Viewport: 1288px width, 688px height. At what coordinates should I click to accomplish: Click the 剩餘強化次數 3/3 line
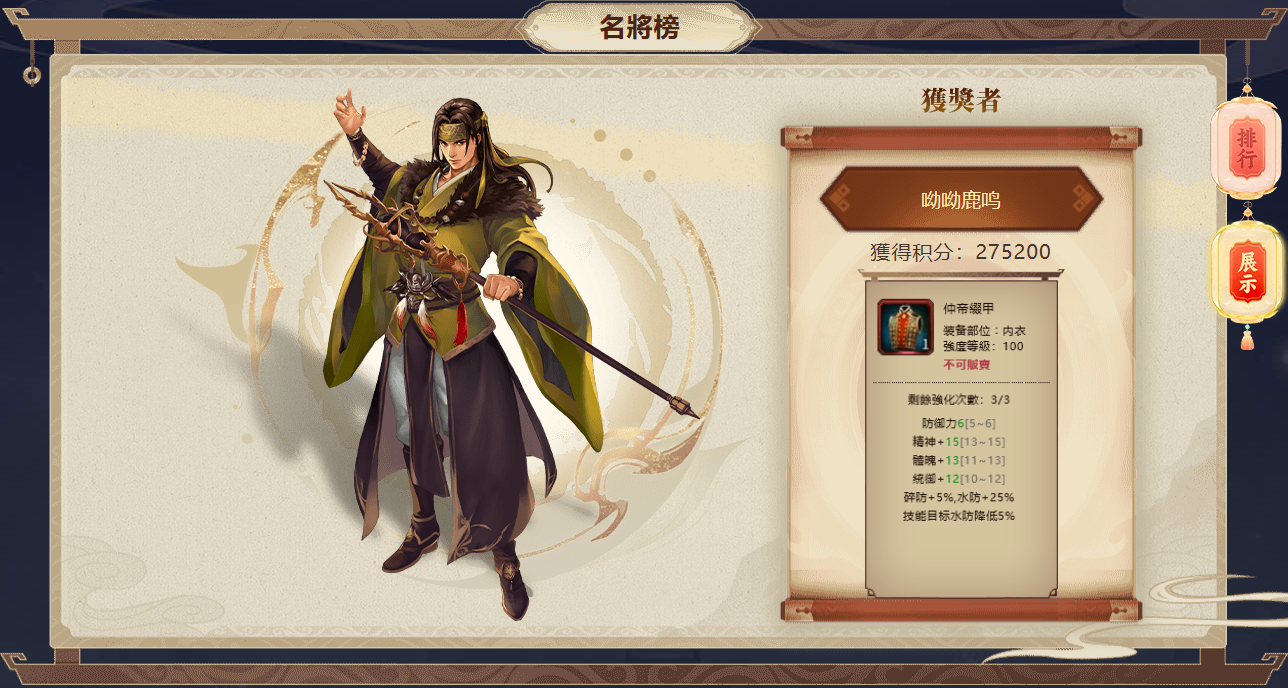coord(960,400)
